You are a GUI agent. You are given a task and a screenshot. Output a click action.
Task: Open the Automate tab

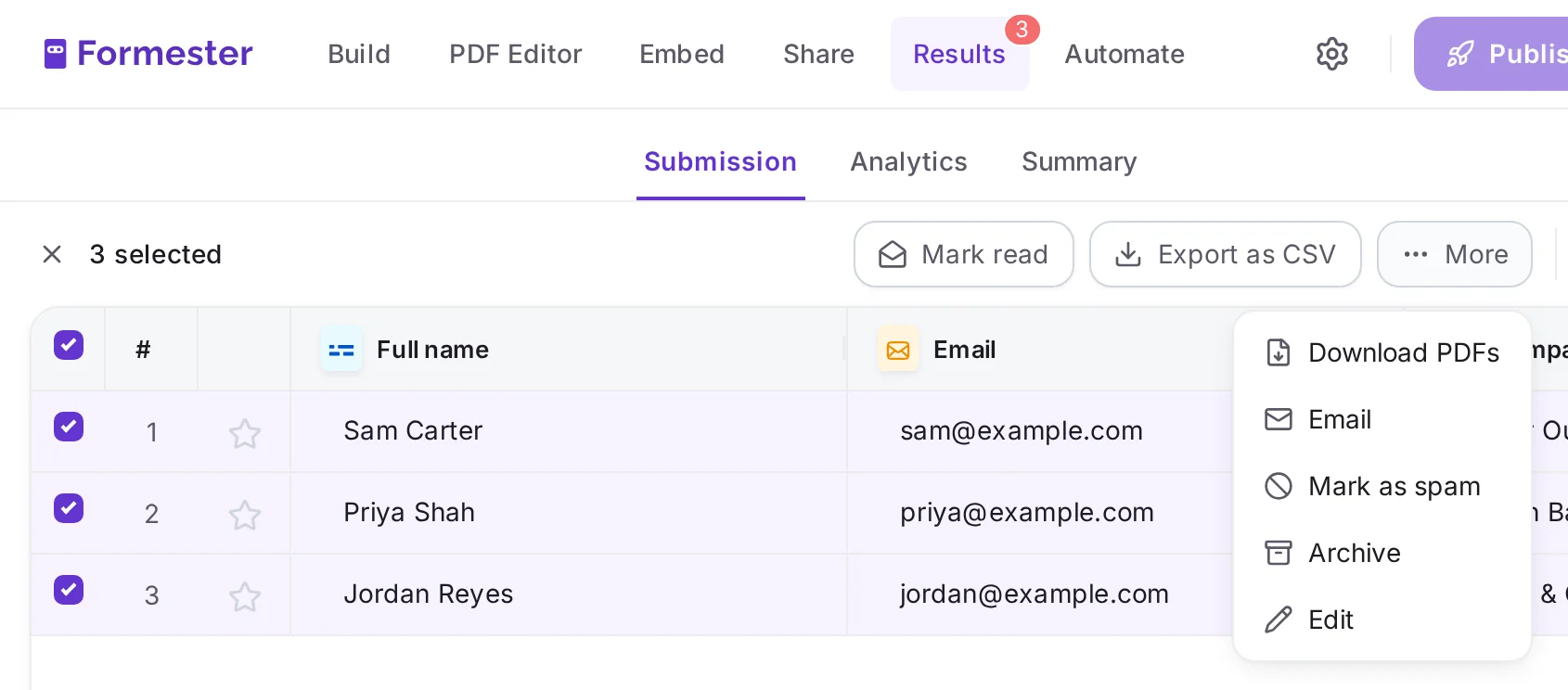tap(1125, 54)
